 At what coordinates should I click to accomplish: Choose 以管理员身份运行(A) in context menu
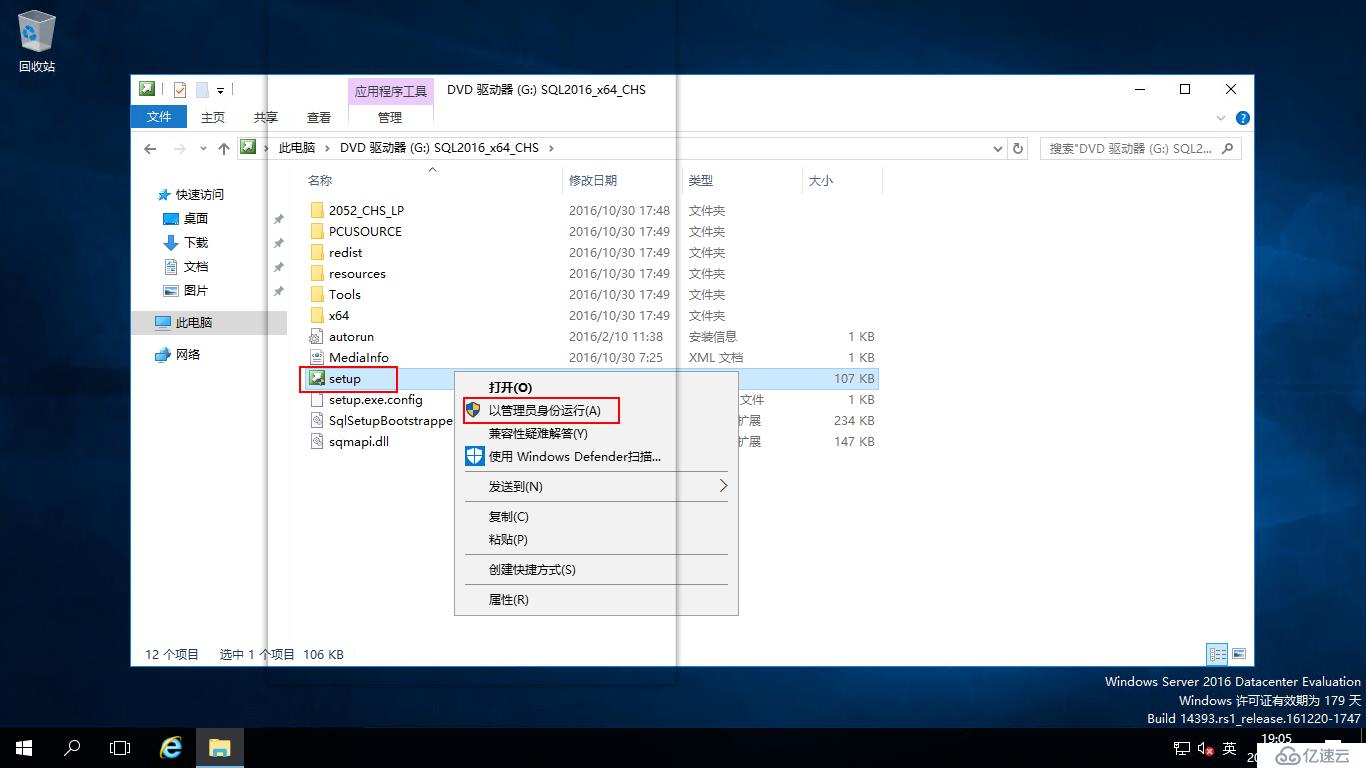[596, 411]
